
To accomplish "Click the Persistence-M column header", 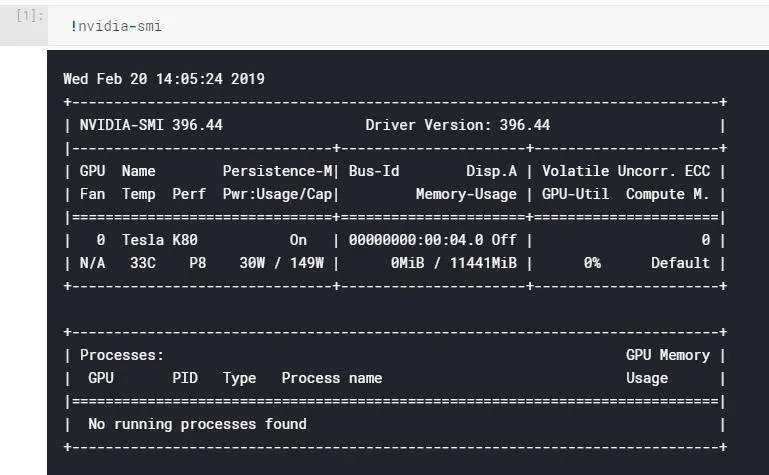I will [x=278, y=171].
